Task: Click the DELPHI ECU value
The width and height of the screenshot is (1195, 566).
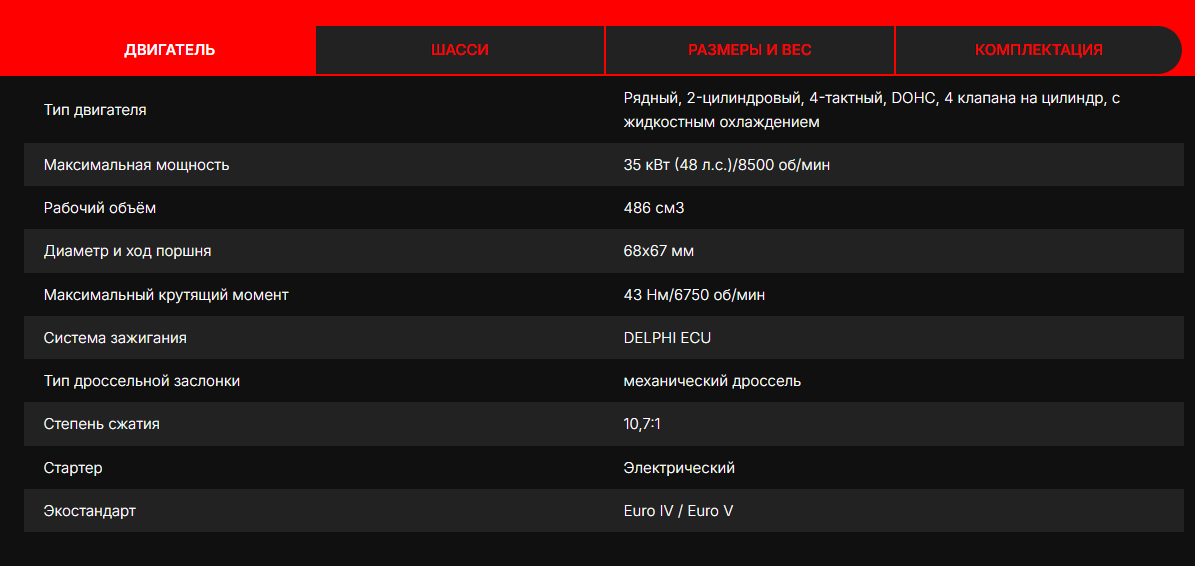Action: point(667,338)
